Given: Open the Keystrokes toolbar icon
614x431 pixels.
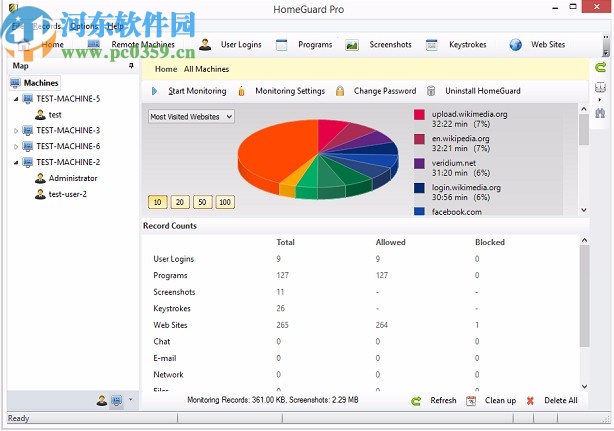Looking at the screenshot, I should 432,45.
